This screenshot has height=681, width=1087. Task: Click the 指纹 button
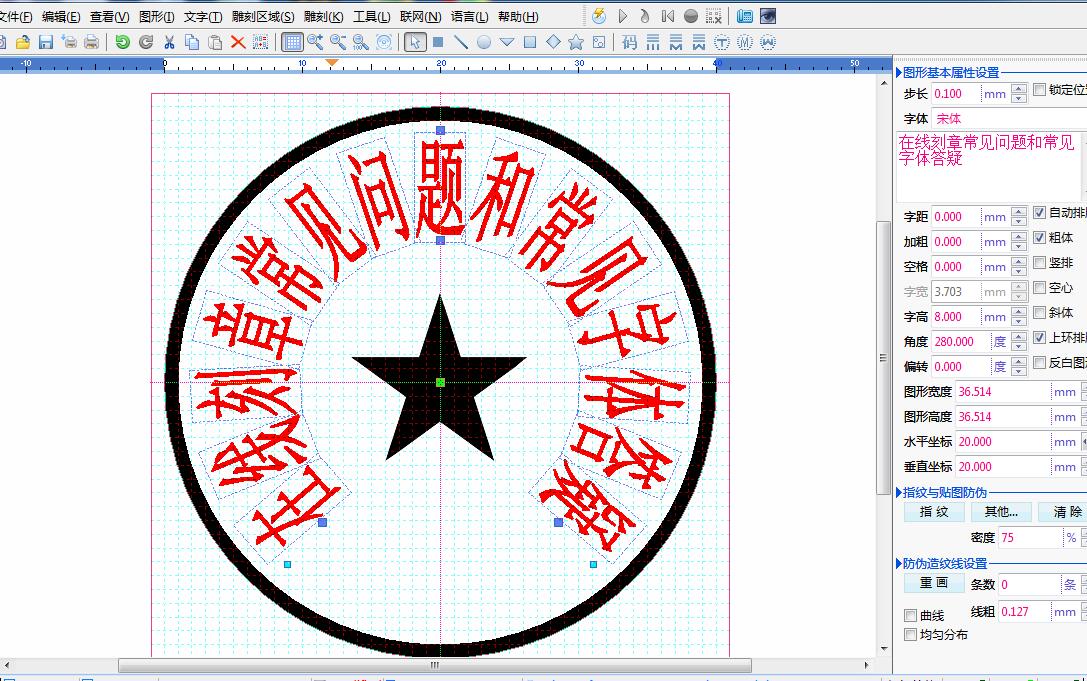point(933,512)
